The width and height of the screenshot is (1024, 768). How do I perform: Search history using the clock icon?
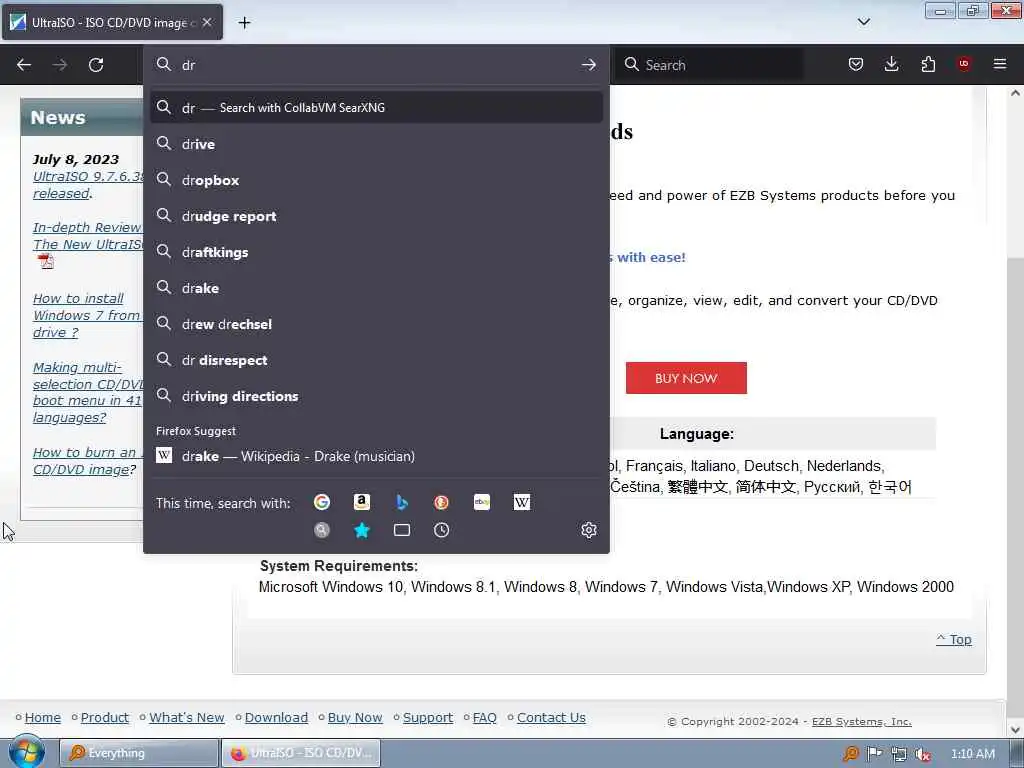441,530
